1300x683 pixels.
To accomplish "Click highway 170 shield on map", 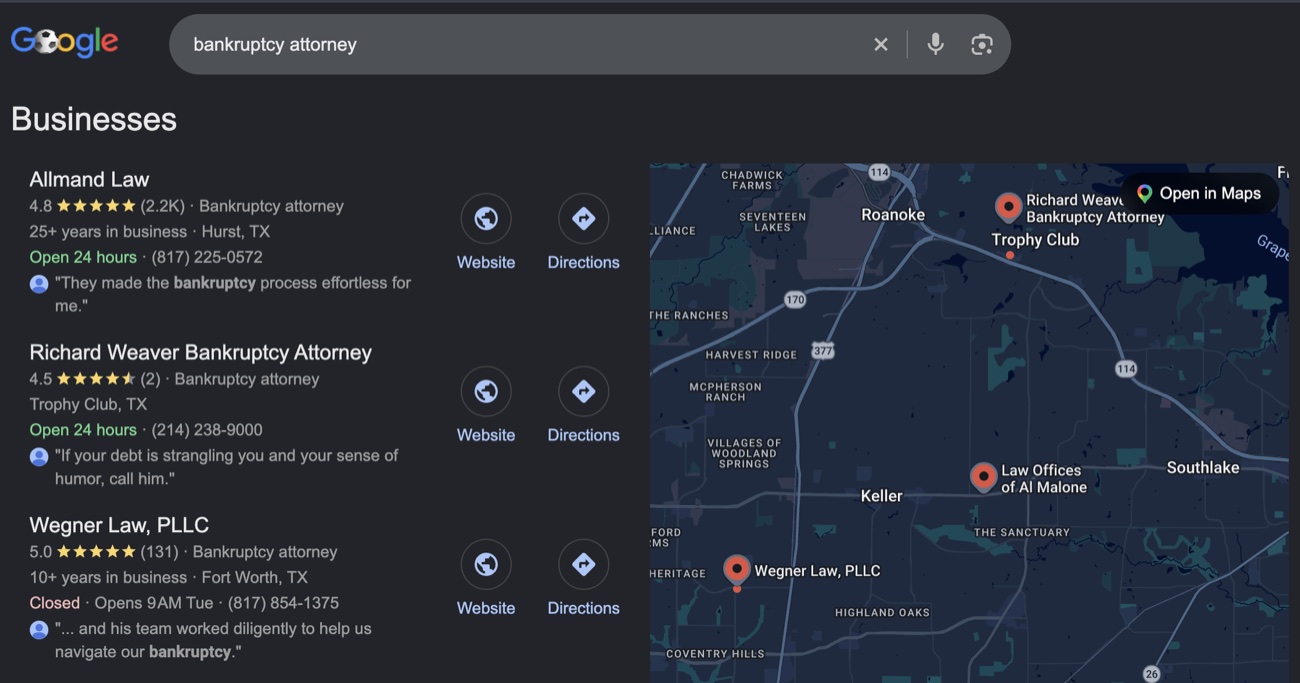I will coord(795,299).
